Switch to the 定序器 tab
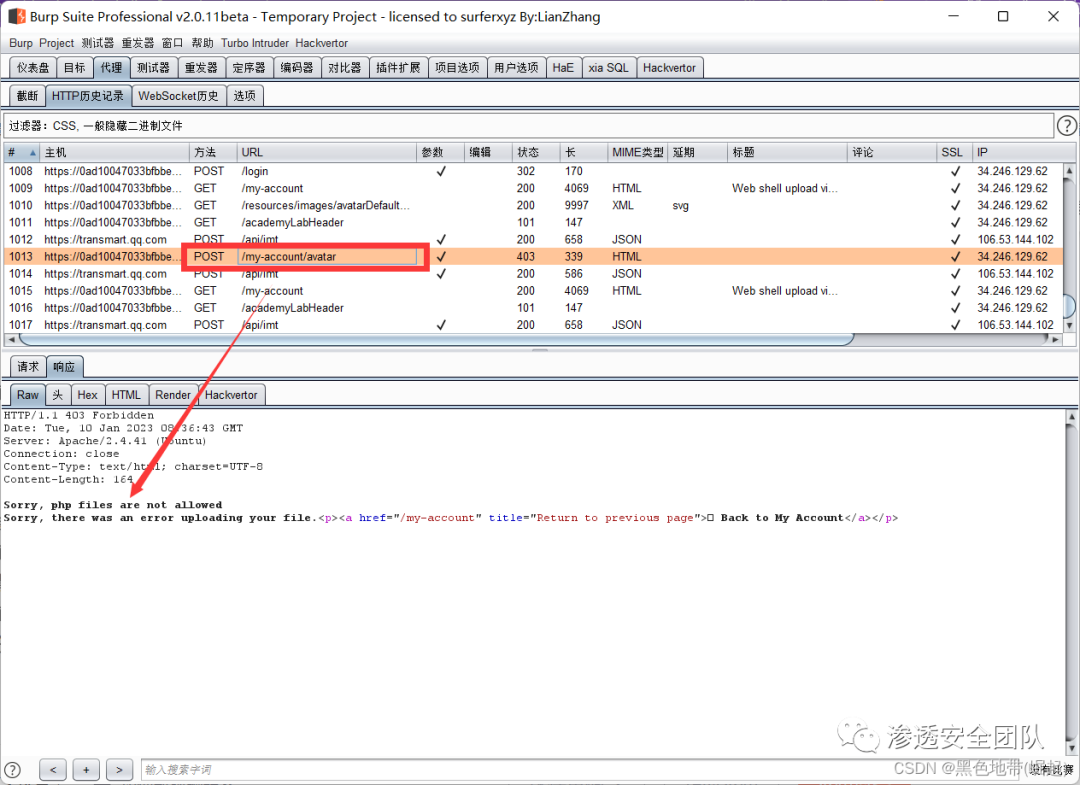The height and width of the screenshot is (785, 1080). 249,67
